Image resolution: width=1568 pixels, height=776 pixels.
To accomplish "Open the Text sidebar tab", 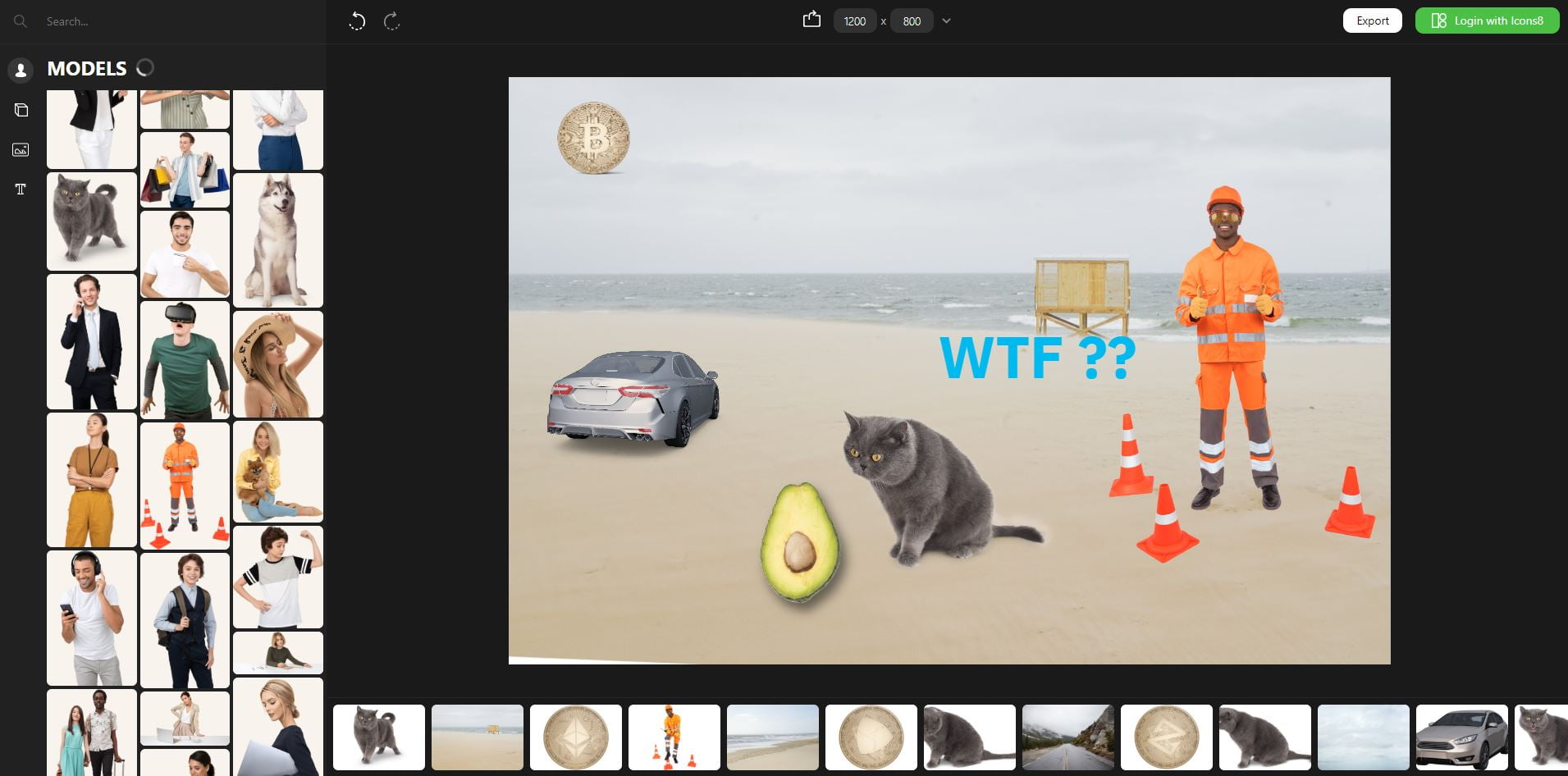I will [x=21, y=189].
